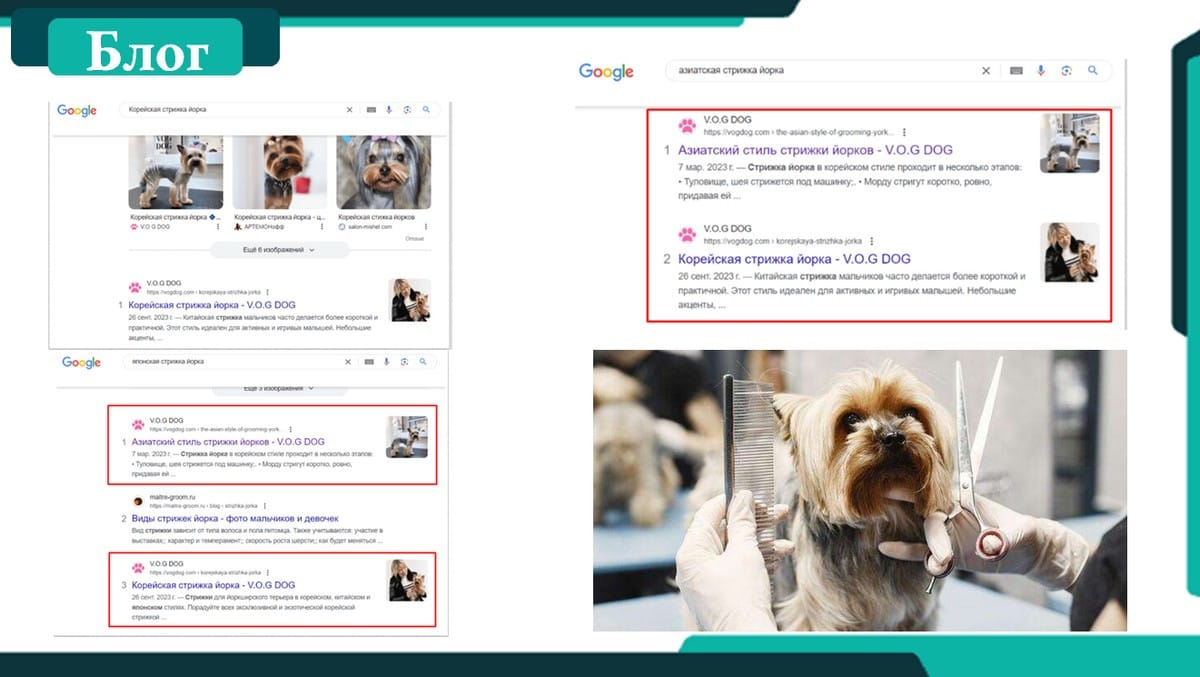Open the three-dot menu next to the maitre-groom.ru URL
The height and width of the screenshot is (677, 1200).
(x=265, y=506)
